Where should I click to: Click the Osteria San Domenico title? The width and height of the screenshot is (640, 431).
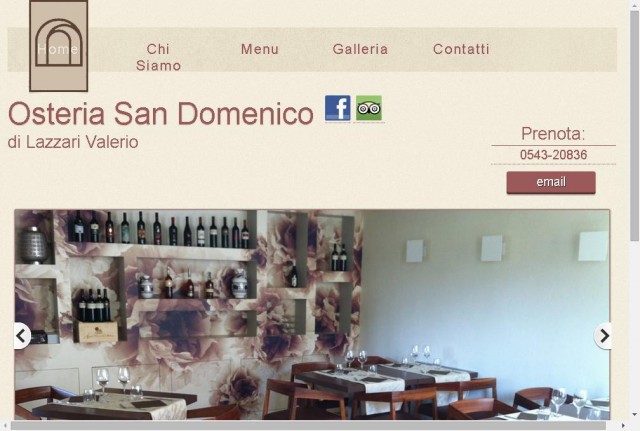tap(161, 113)
